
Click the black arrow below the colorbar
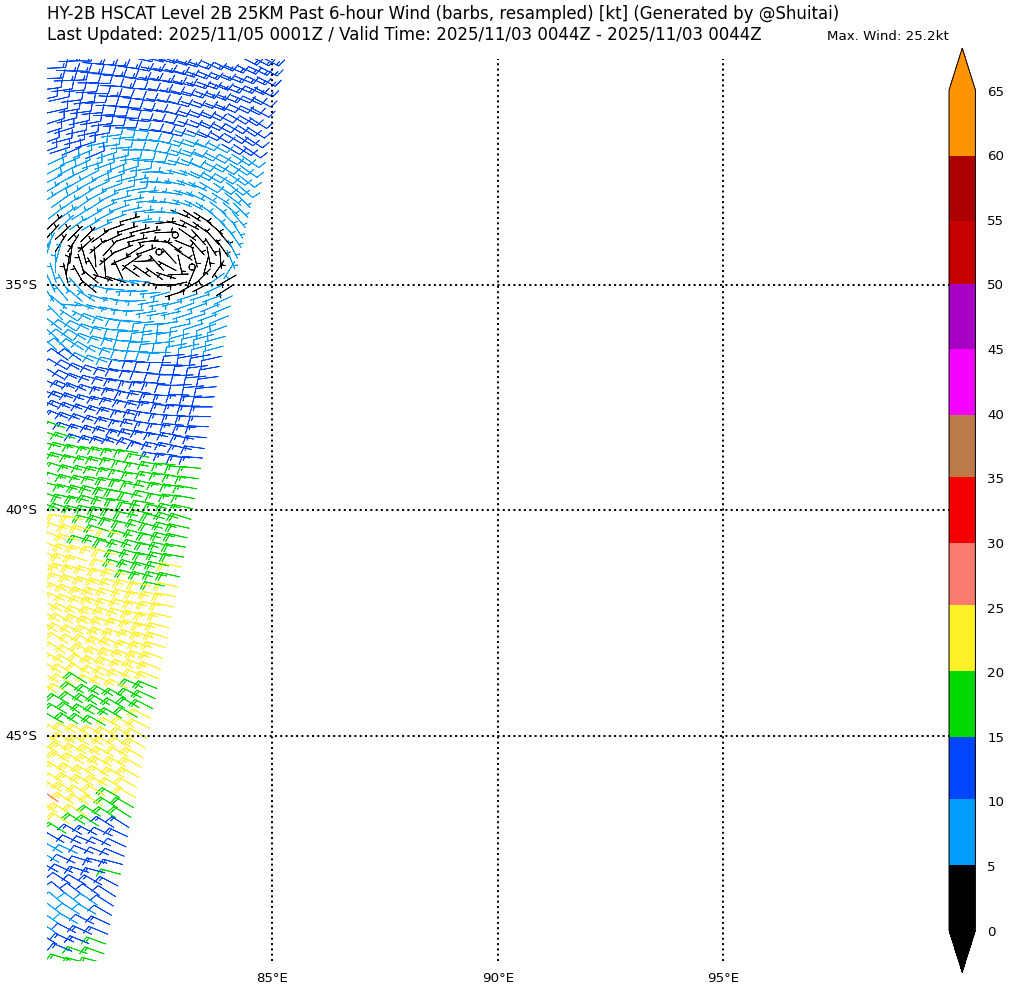click(961, 950)
